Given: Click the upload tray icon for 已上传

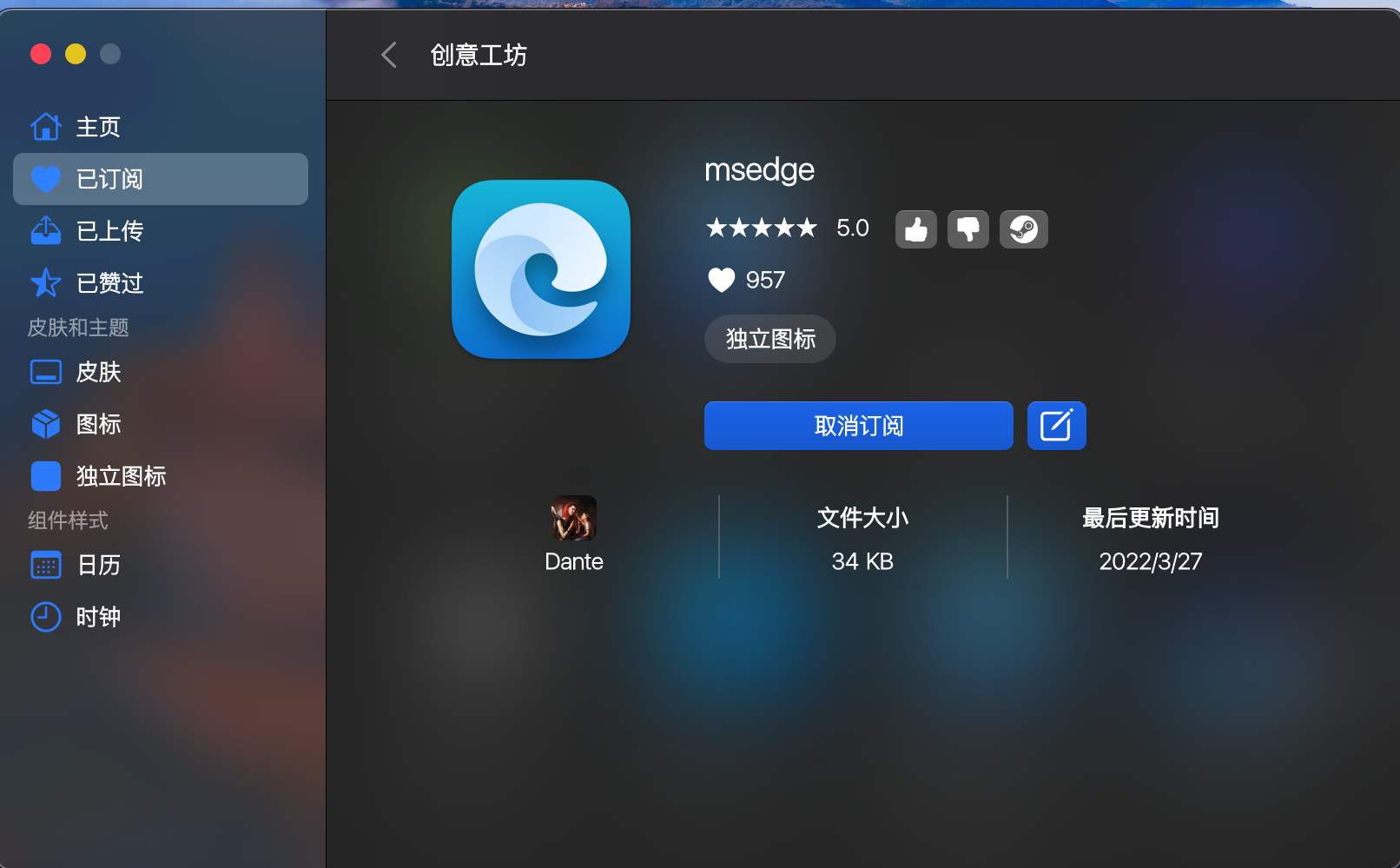Looking at the screenshot, I should [46, 231].
